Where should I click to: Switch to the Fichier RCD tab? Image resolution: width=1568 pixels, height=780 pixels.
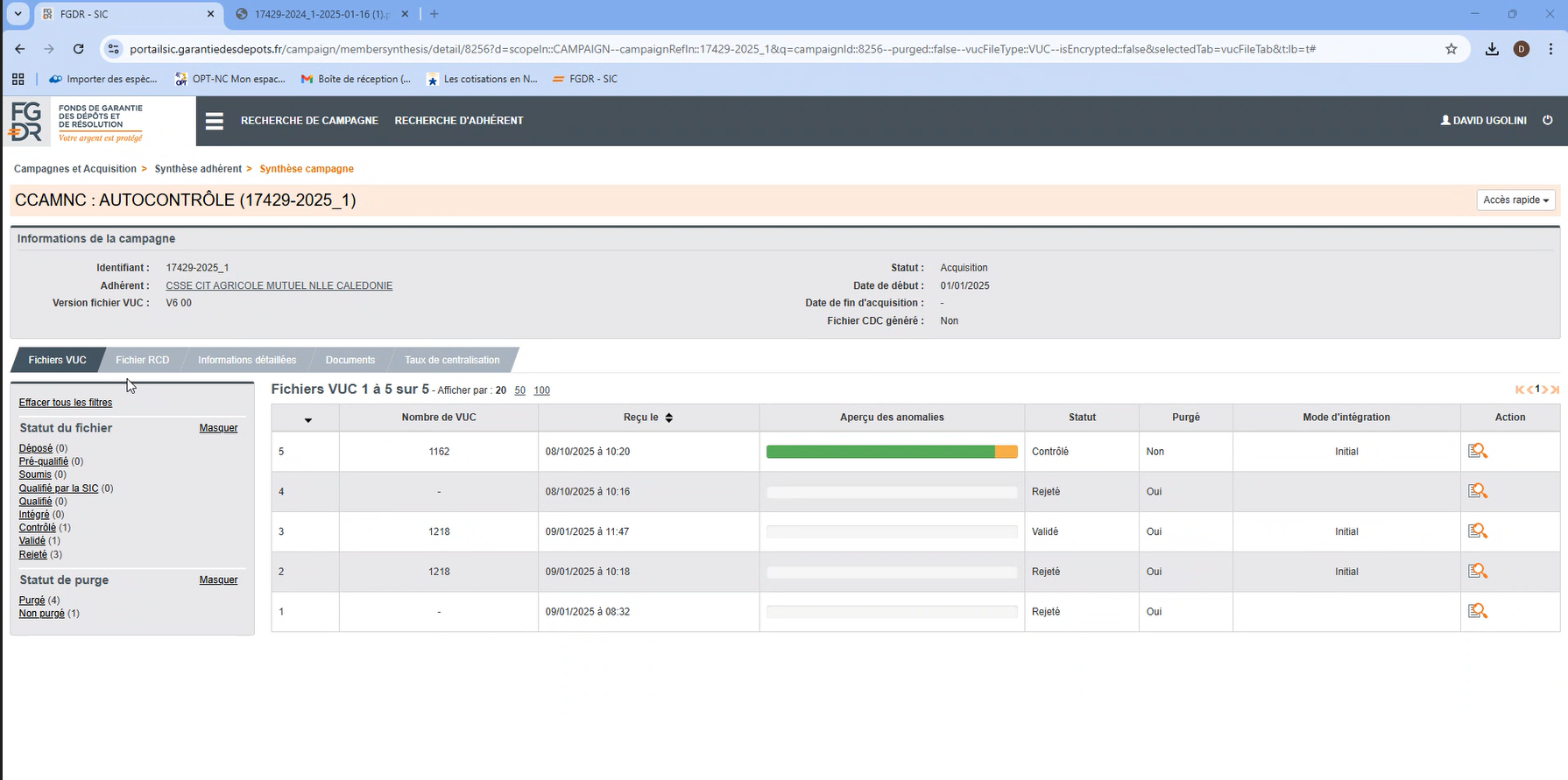click(x=143, y=360)
